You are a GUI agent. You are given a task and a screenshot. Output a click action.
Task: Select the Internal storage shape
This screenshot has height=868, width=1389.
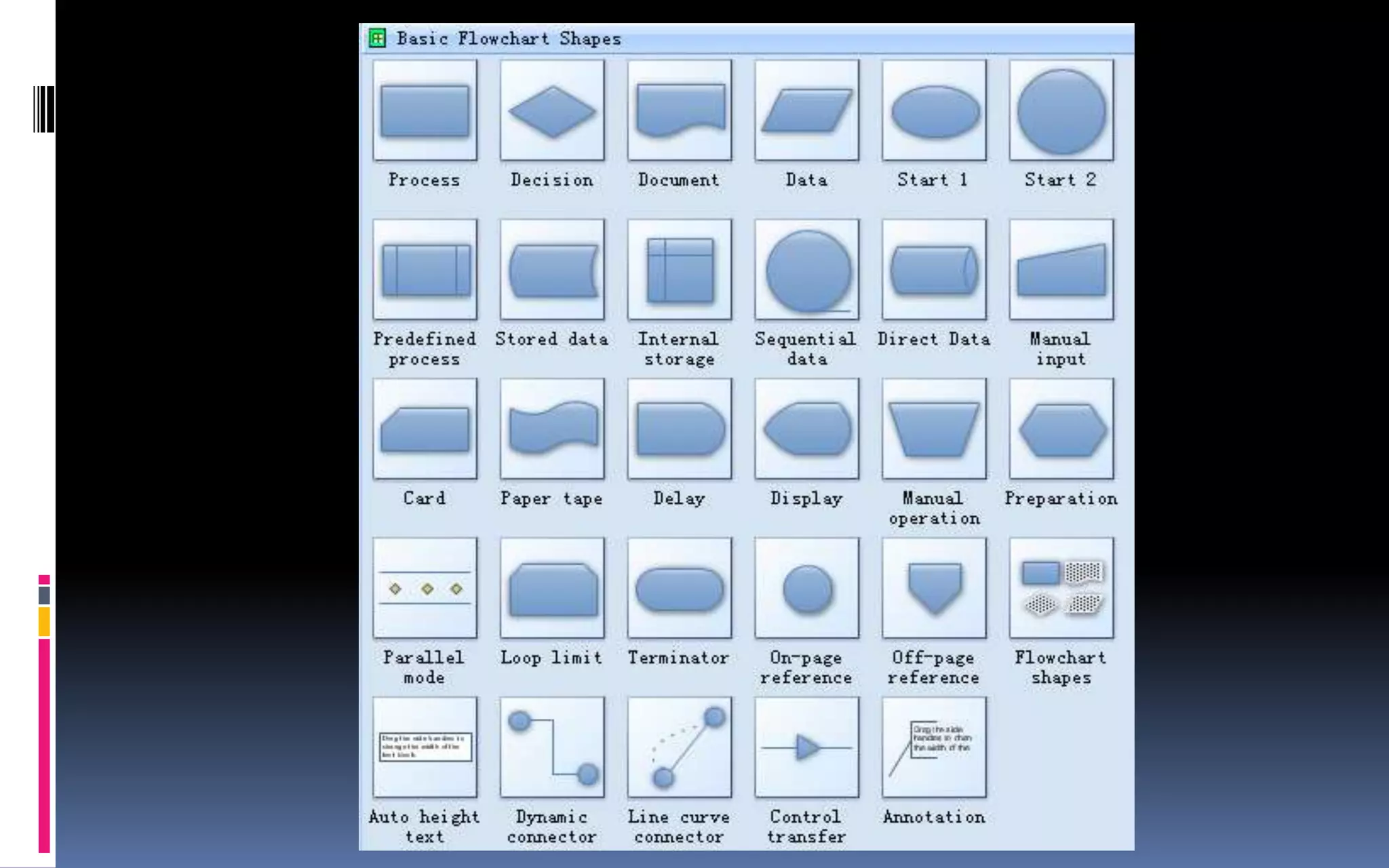[680, 270]
